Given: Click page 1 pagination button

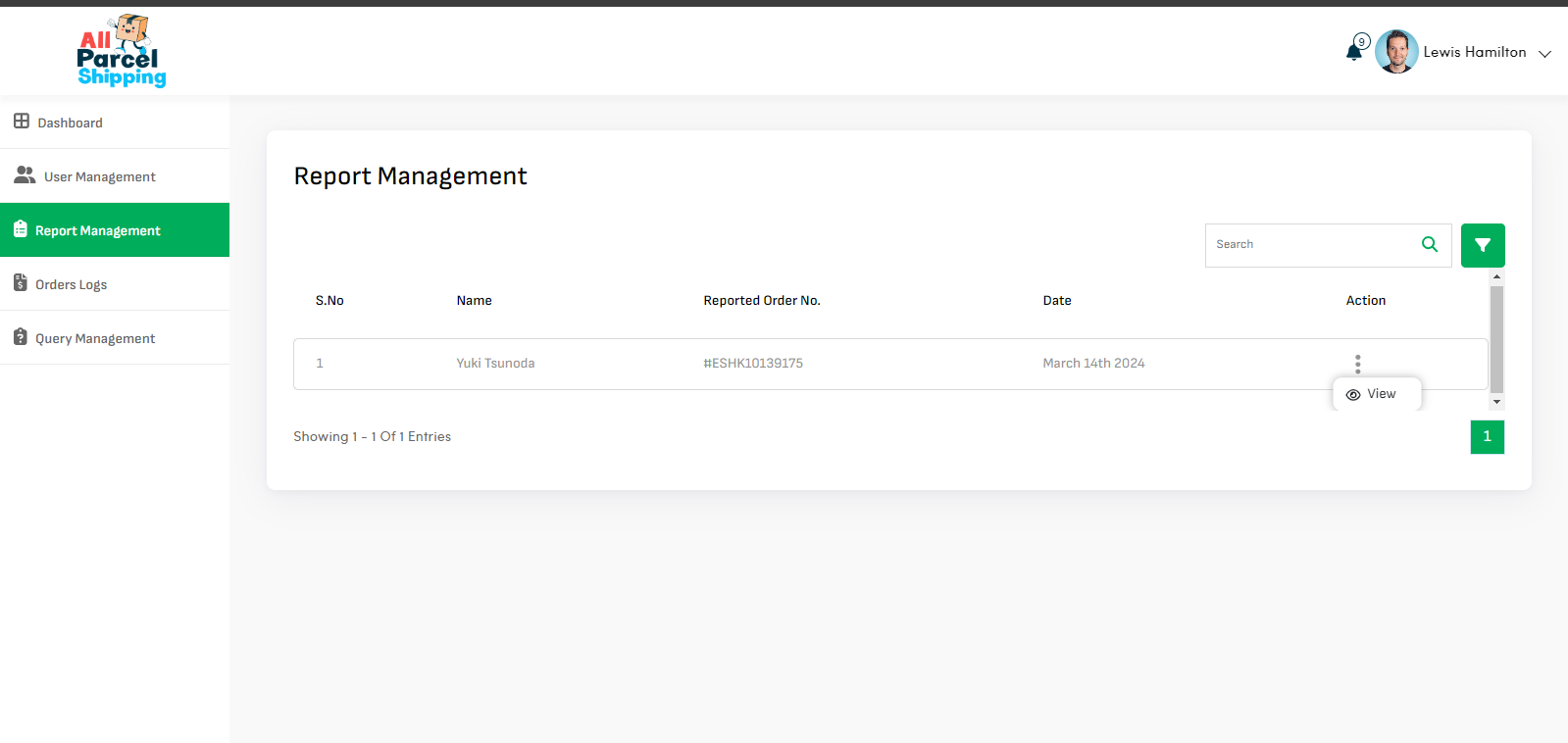Looking at the screenshot, I should pos(1487,437).
